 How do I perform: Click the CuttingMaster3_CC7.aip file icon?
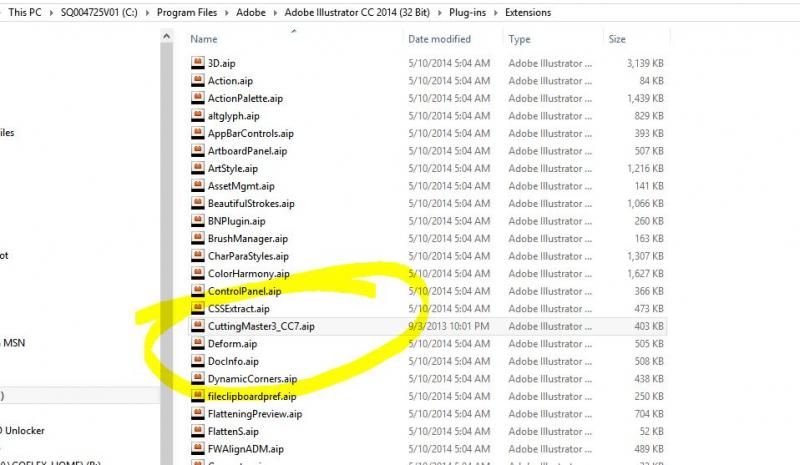(197, 326)
